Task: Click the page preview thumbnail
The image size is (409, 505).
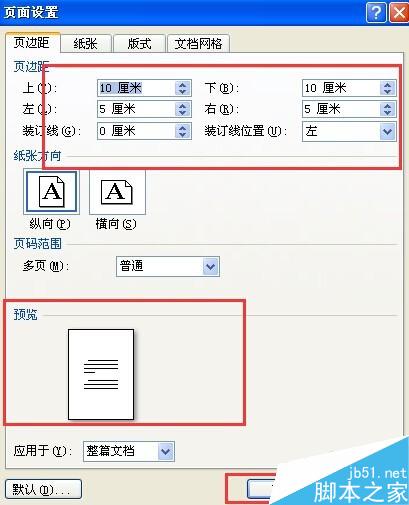Action: point(101,374)
